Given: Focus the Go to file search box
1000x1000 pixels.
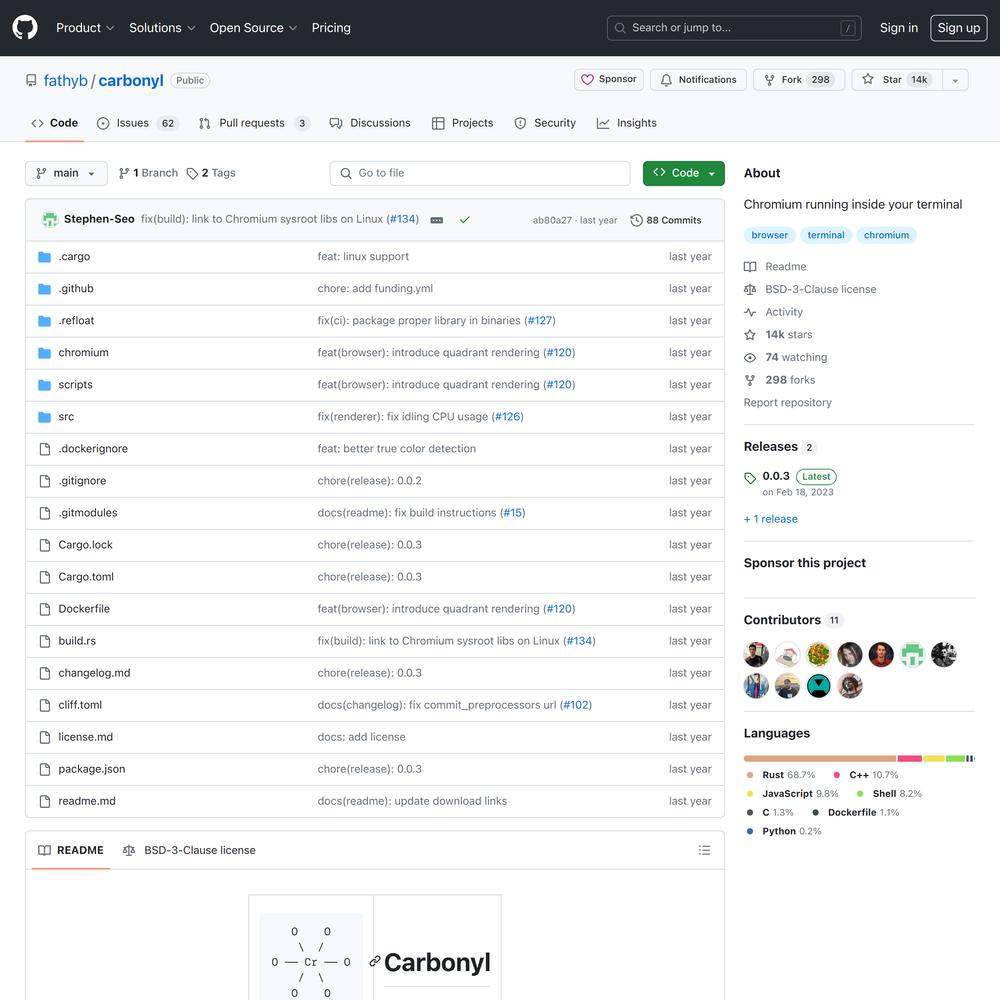Looking at the screenshot, I should point(480,173).
